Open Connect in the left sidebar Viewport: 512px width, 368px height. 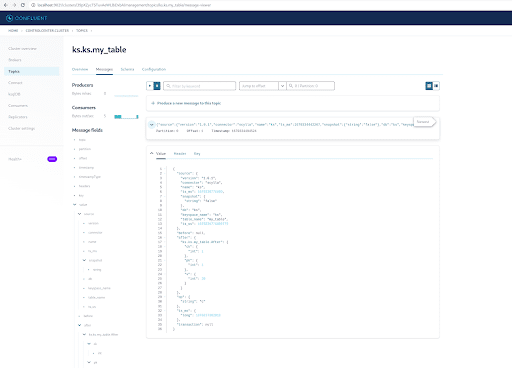(15, 83)
